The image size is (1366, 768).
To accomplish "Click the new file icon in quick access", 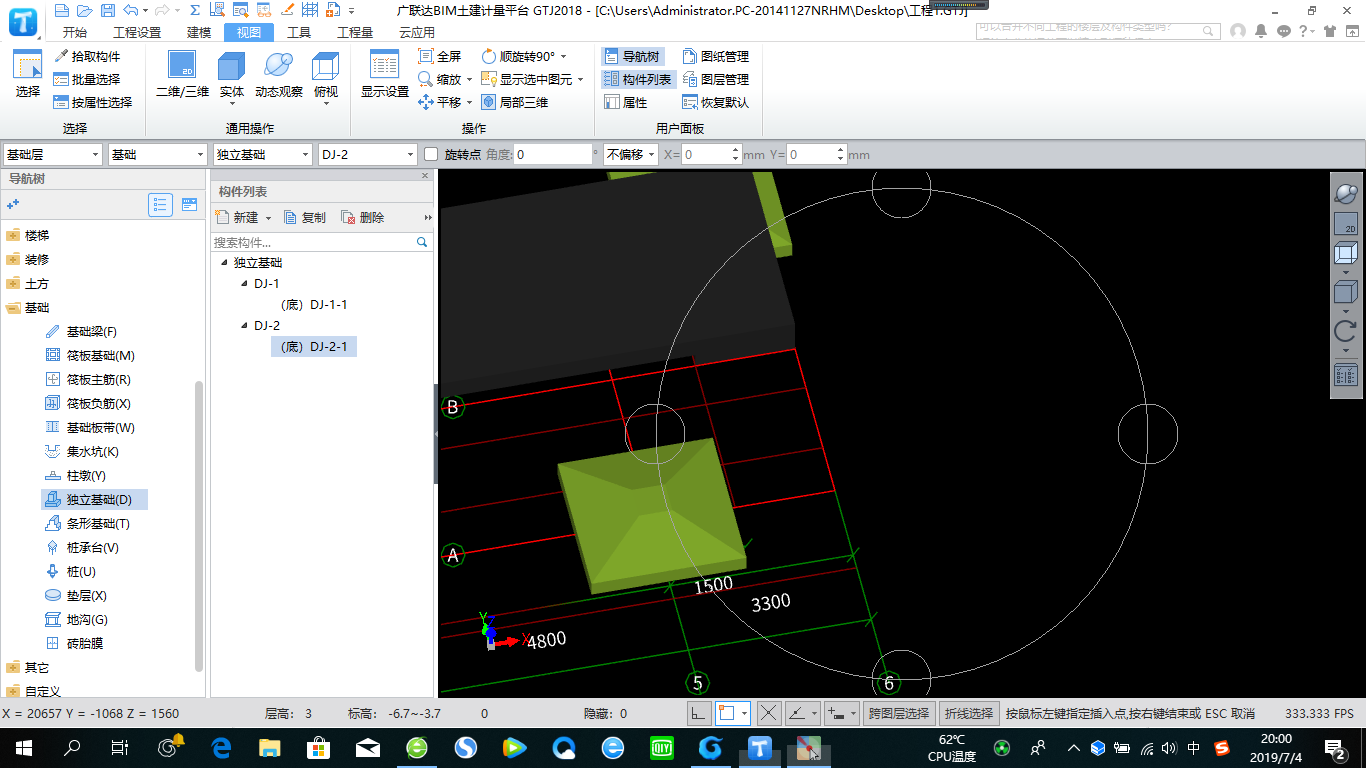I will coord(62,10).
